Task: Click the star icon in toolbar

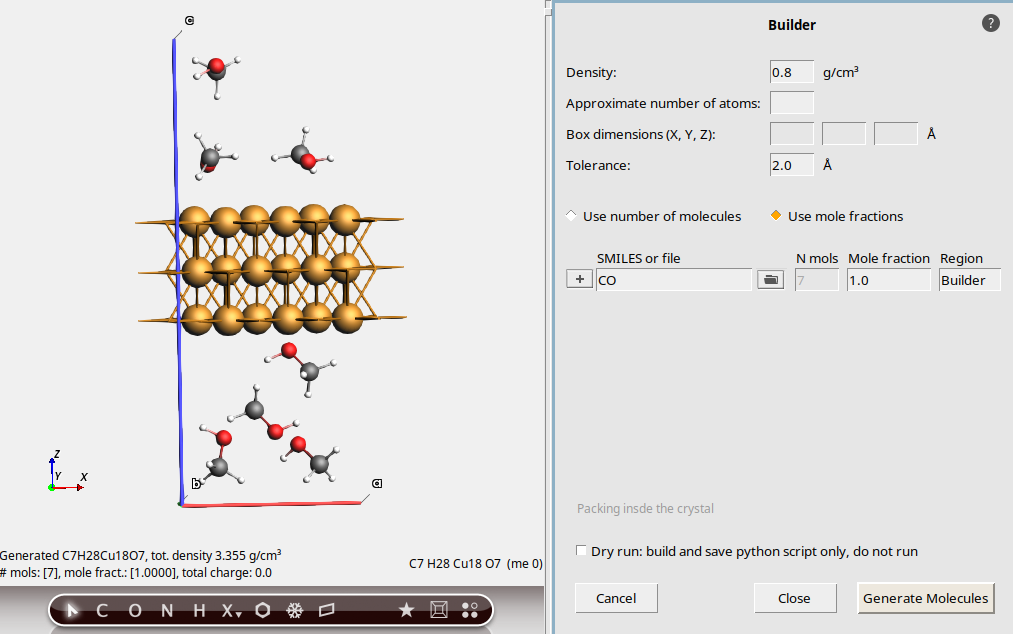Action: (406, 610)
